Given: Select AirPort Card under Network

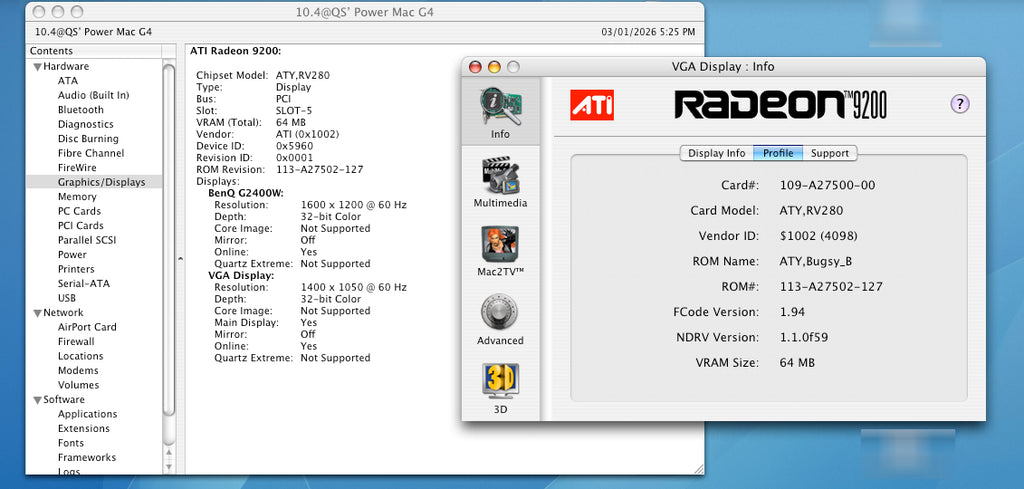Looking at the screenshot, I should pyautogui.click(x=87, y=327).
